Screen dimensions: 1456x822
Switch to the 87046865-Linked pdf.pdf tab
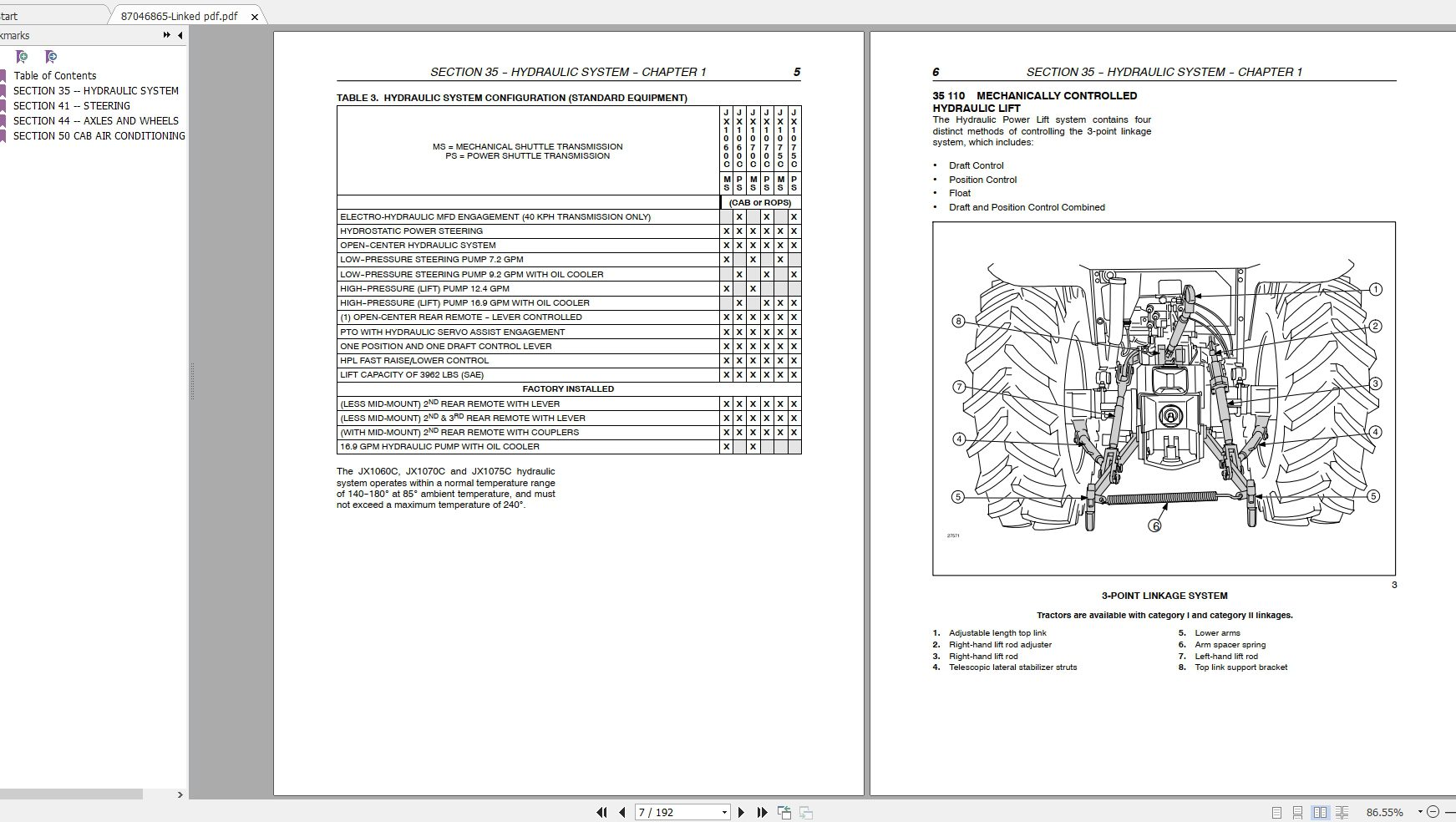179,15
